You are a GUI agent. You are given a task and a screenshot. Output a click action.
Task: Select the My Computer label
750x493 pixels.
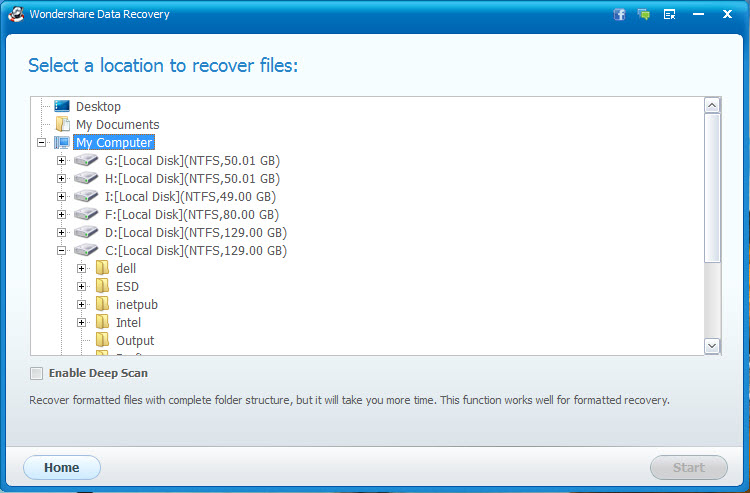(x=114, y=142)
